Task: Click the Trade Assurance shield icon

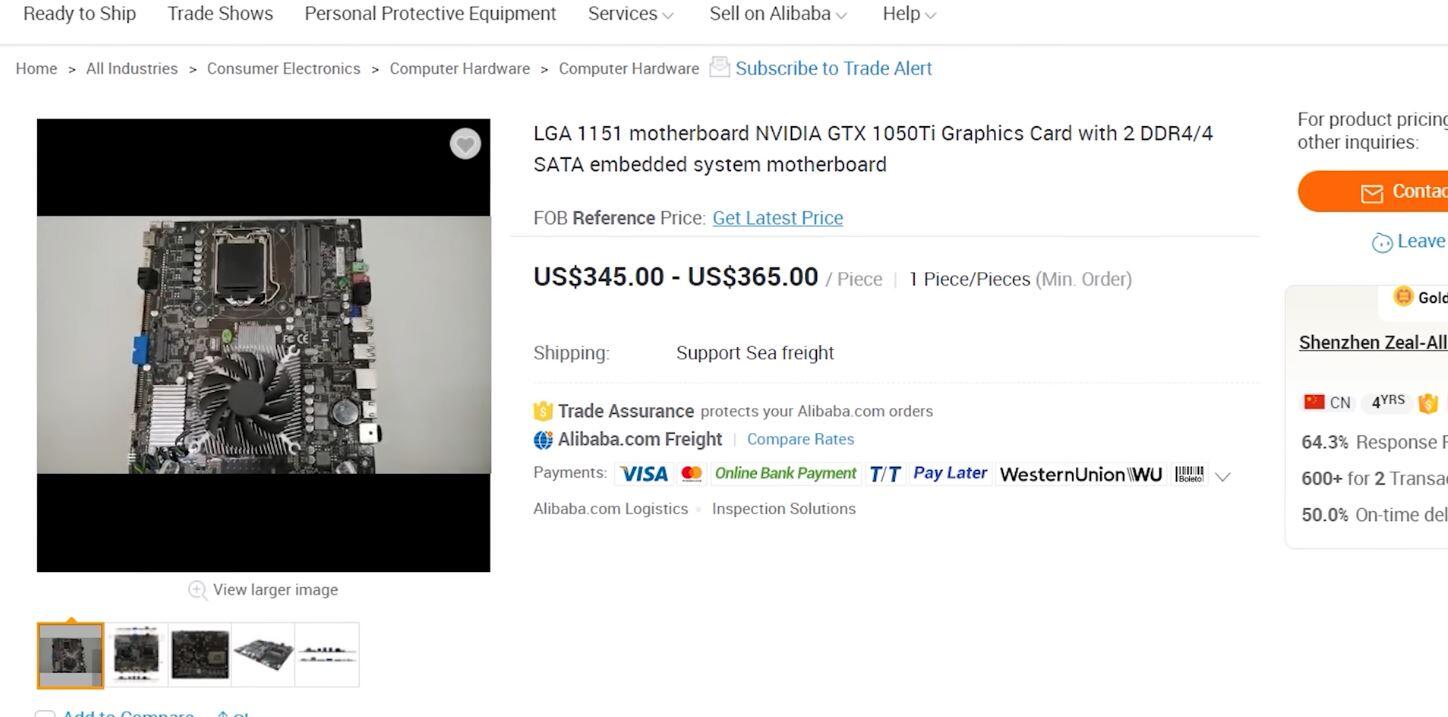Action: coord(543,411)
